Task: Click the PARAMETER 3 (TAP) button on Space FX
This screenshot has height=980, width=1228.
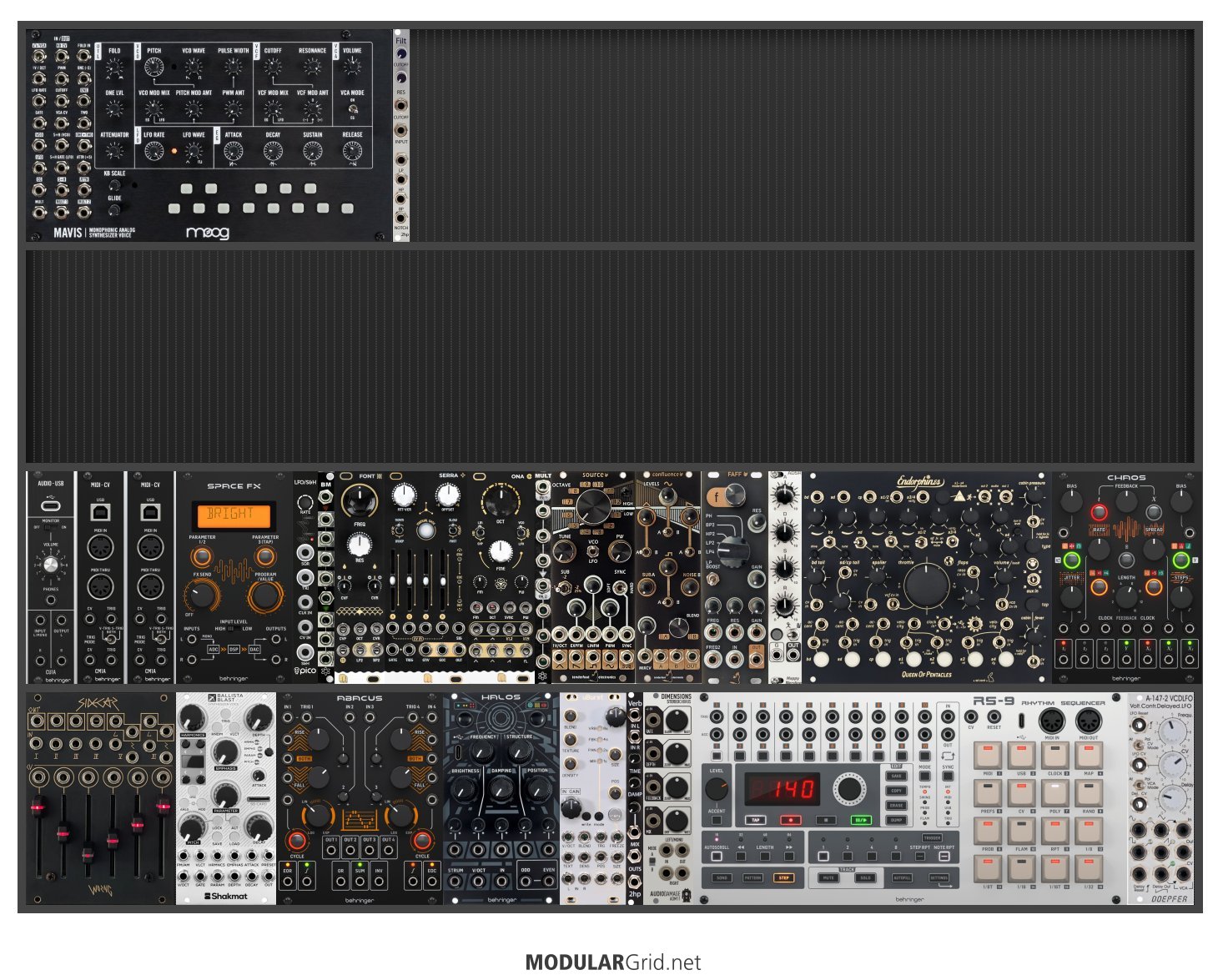Action: 264,557
